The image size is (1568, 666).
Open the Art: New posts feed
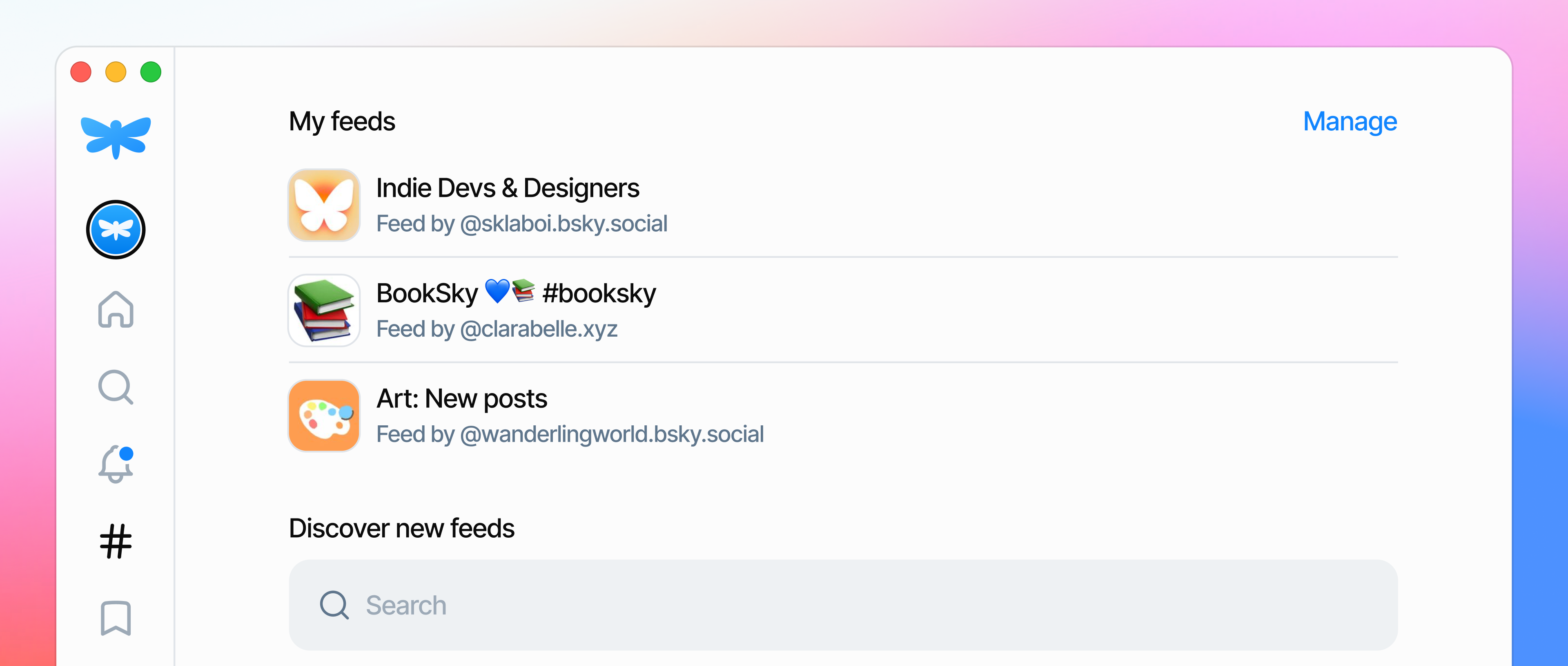coord(843,416)
